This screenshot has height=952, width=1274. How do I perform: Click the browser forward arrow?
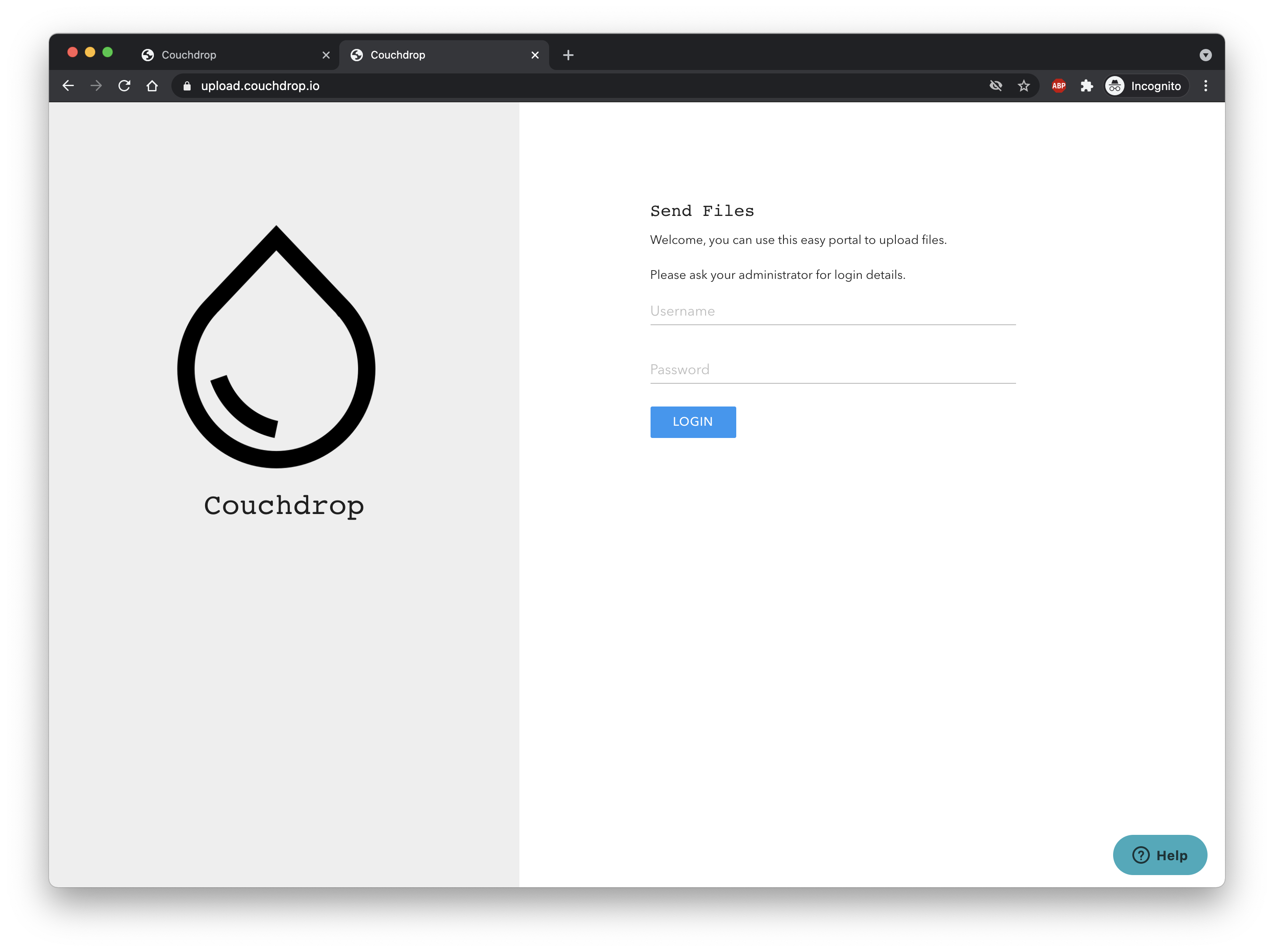[96, 86]
